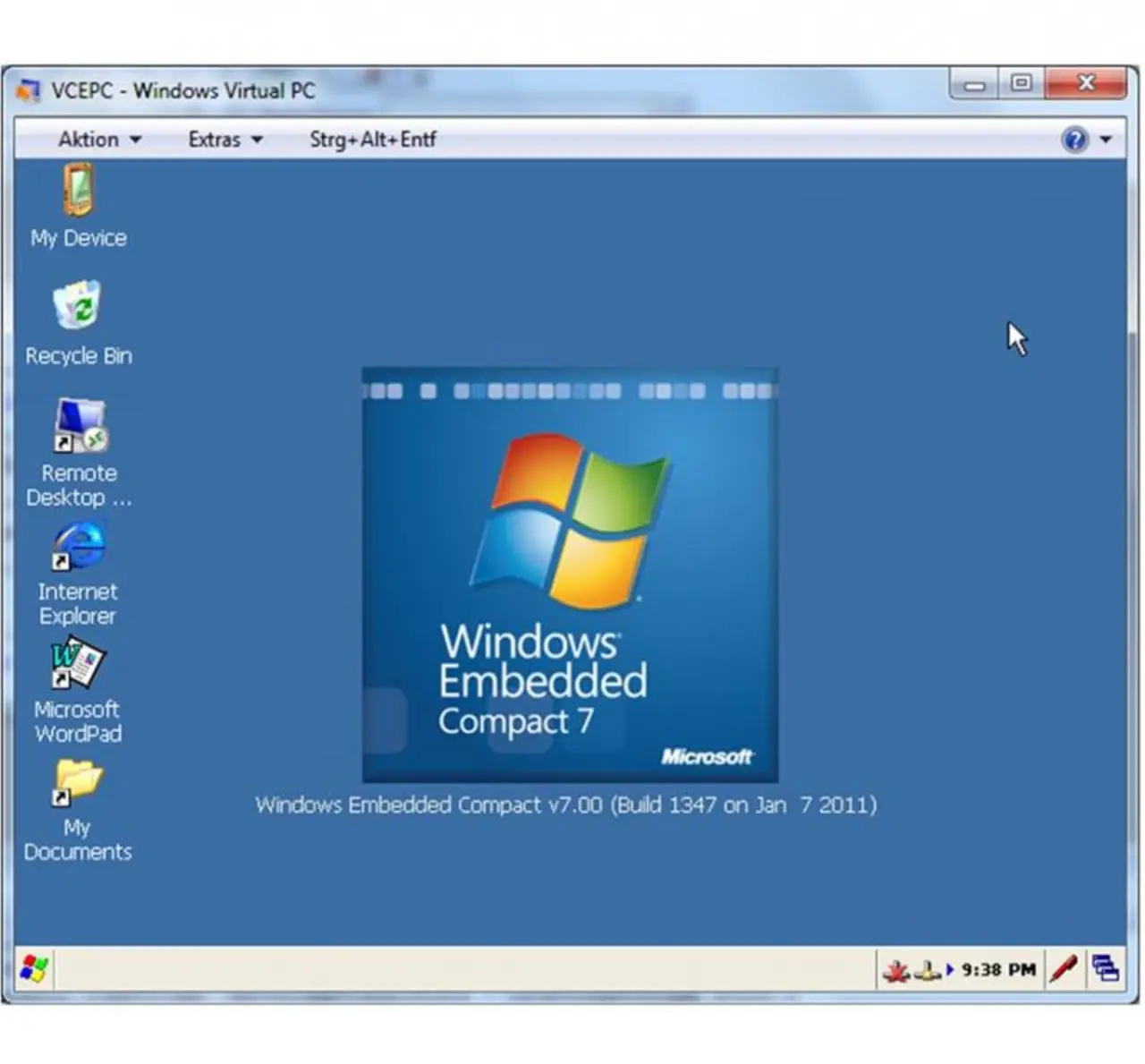Expand the help dropdown arrow
1145x1064 pixels.
tap(1106, 140)
